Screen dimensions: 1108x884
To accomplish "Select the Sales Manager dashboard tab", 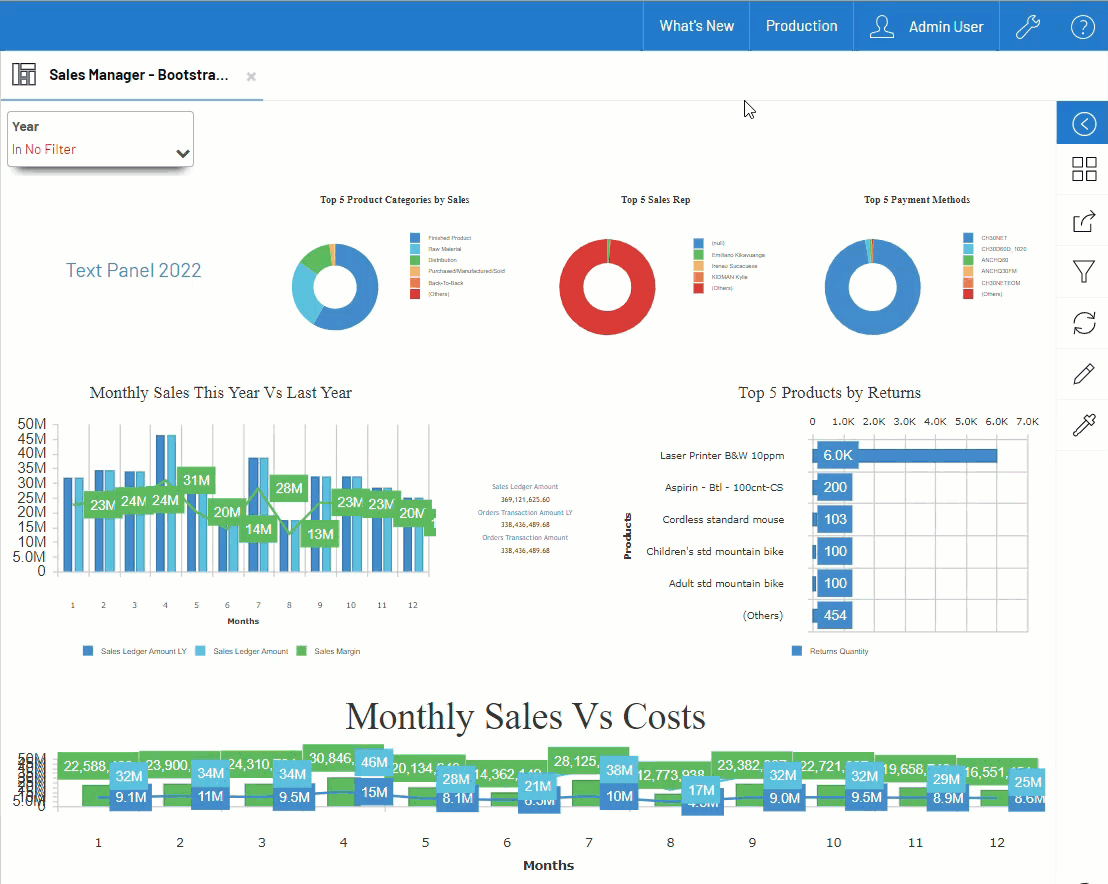I will point(138,75).
